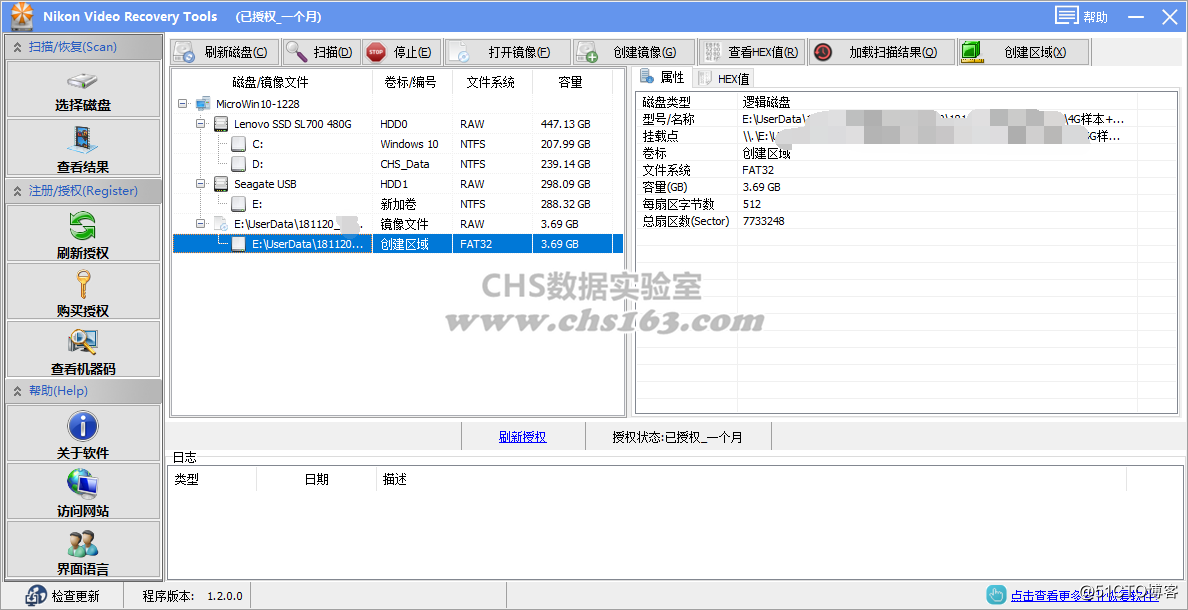Image resolution: width=1188 pixels, height=610 pixels.
Task: Select the E: 新加卷 partition row
Action: point(398,204)
